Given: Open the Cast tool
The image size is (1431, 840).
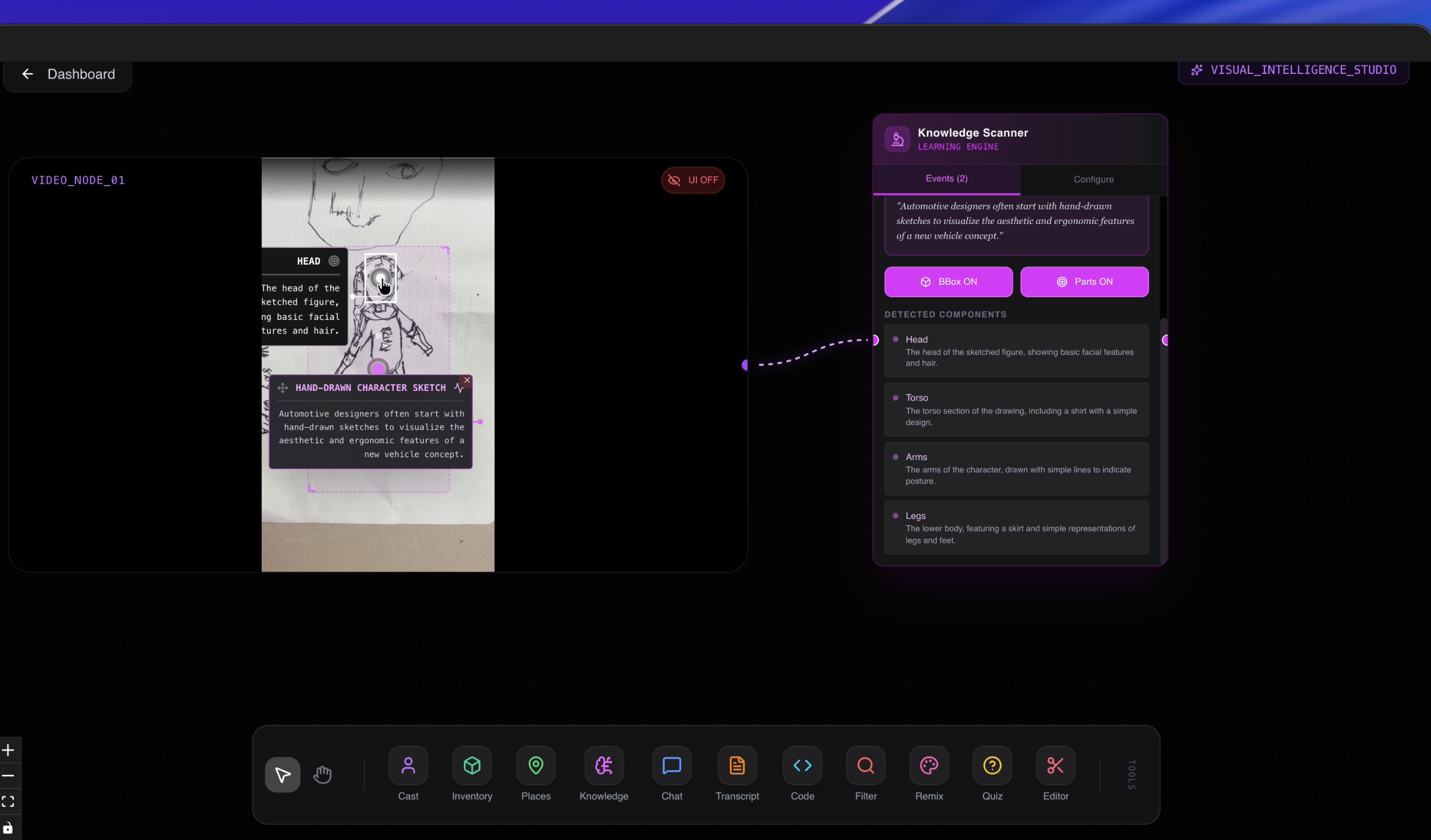Looking at the screenshot, I should tap(408, 766).
